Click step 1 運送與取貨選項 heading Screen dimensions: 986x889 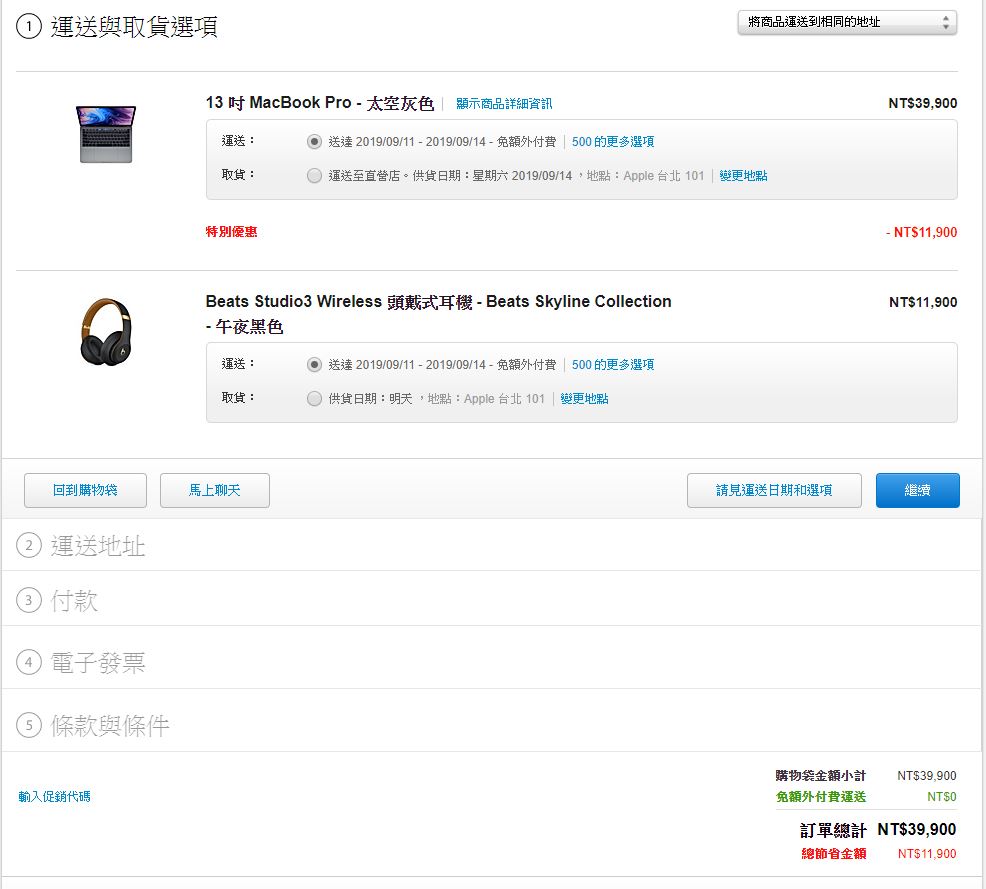pos(133,26)
